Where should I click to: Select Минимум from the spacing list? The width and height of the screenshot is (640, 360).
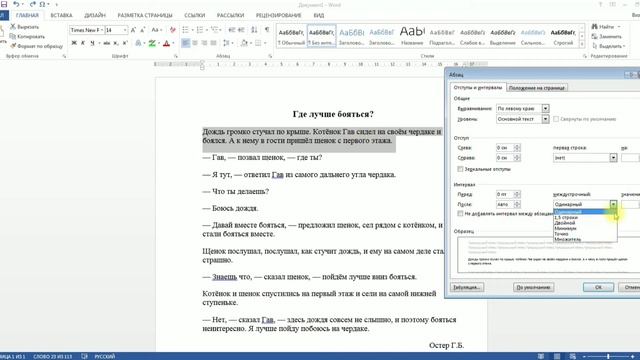coord(585,228)
